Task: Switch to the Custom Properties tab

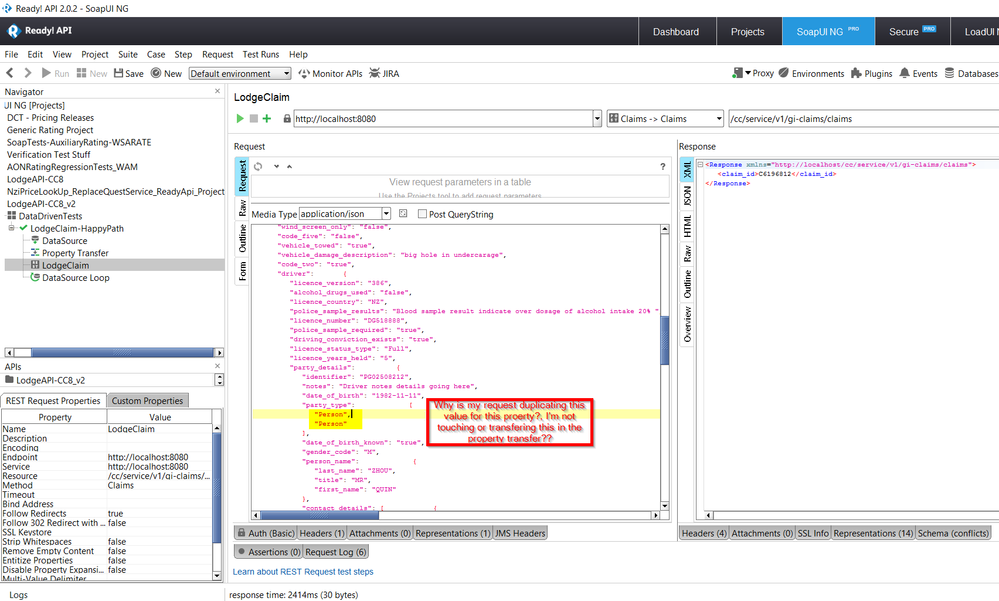Action: (147, 401)
